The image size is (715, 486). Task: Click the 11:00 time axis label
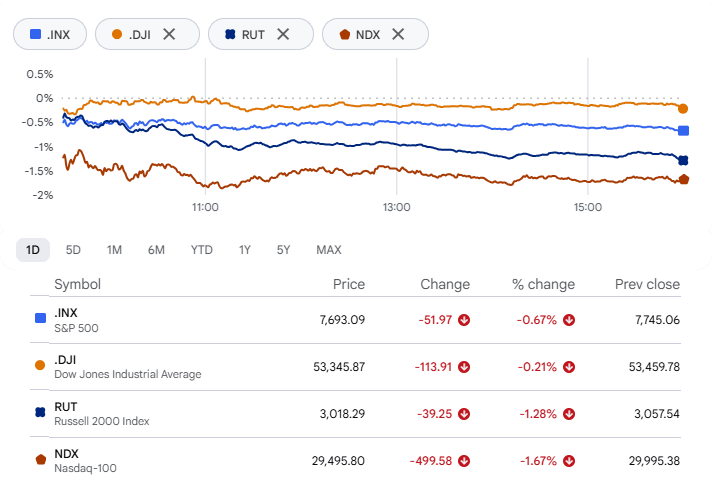click(205, 207)
